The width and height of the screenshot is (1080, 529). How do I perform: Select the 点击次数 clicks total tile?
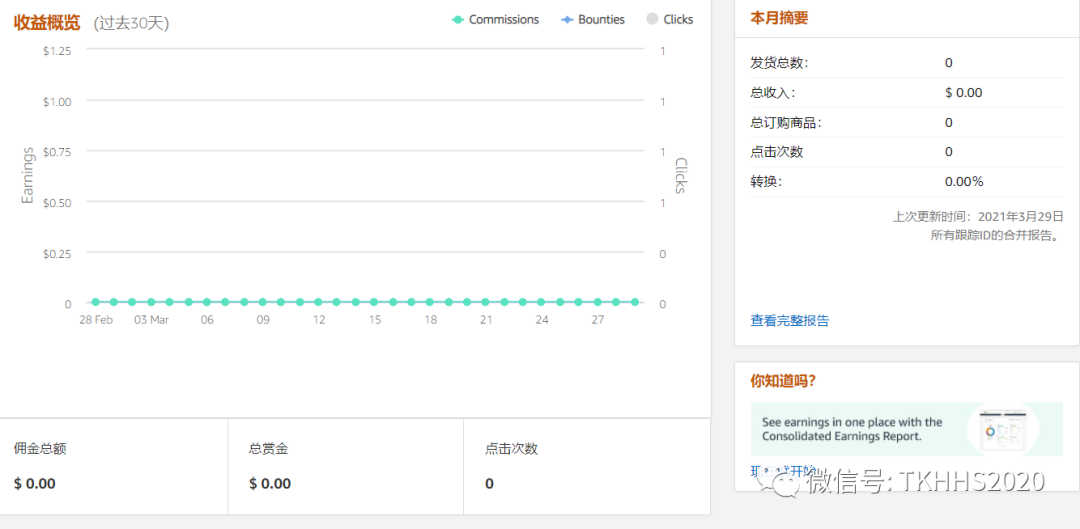click(x=587, y=467)
